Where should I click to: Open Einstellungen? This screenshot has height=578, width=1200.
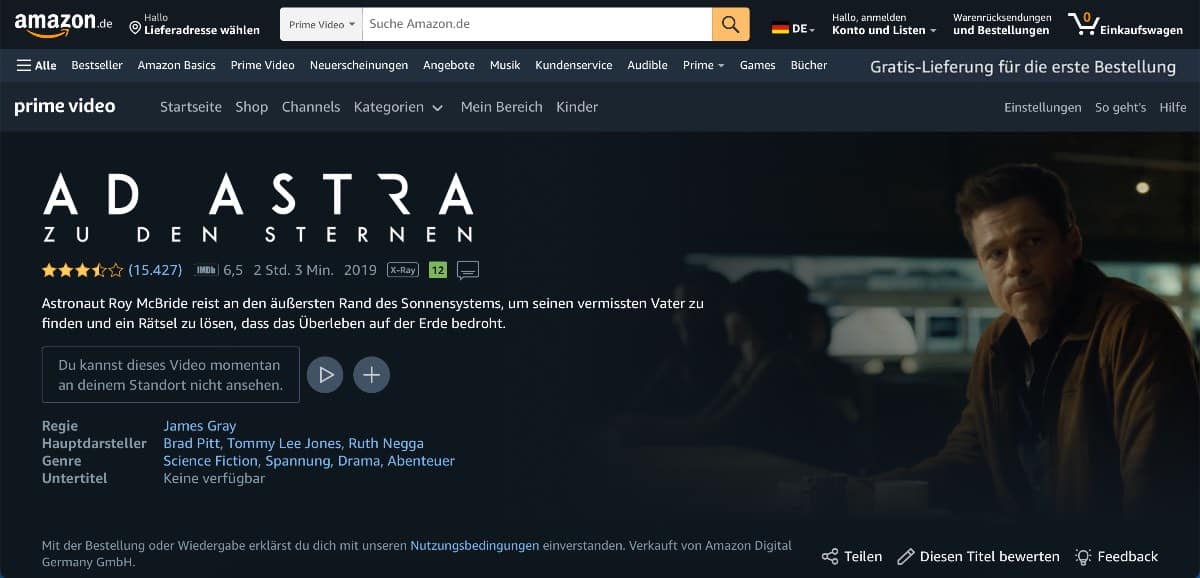point(1043,107)
